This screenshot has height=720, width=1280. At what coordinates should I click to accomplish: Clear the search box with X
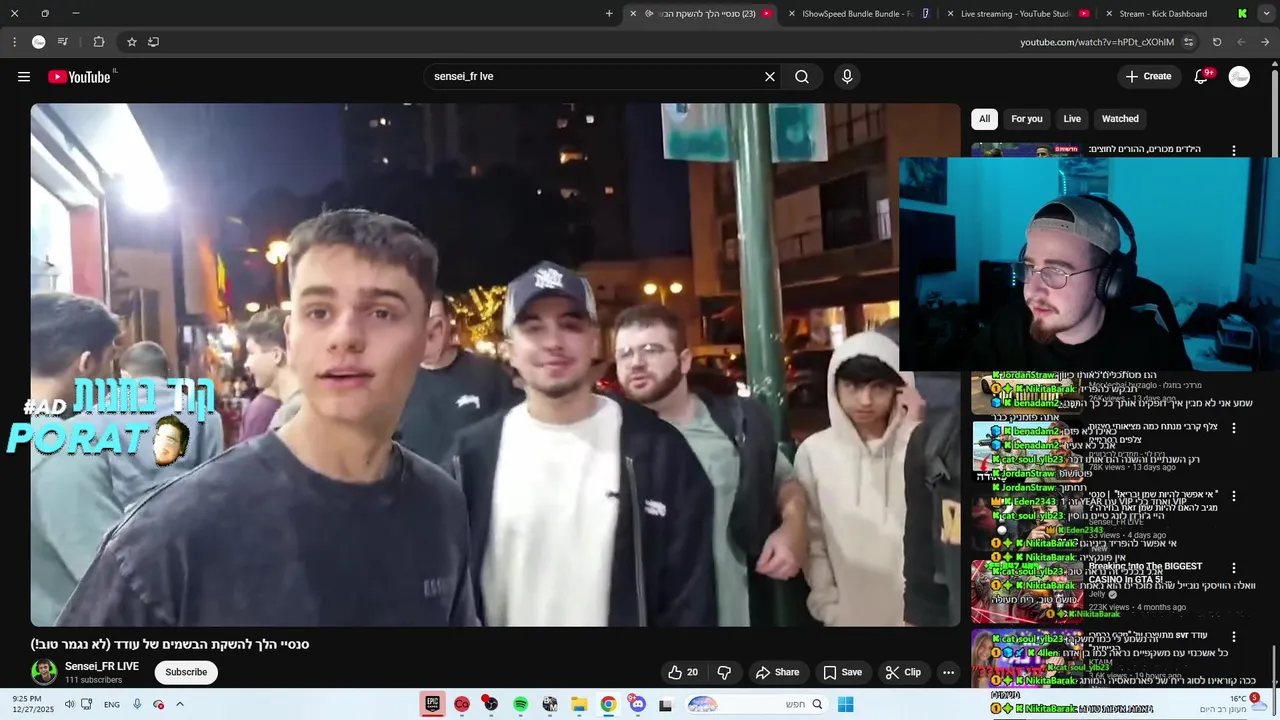tap(770, 77)
